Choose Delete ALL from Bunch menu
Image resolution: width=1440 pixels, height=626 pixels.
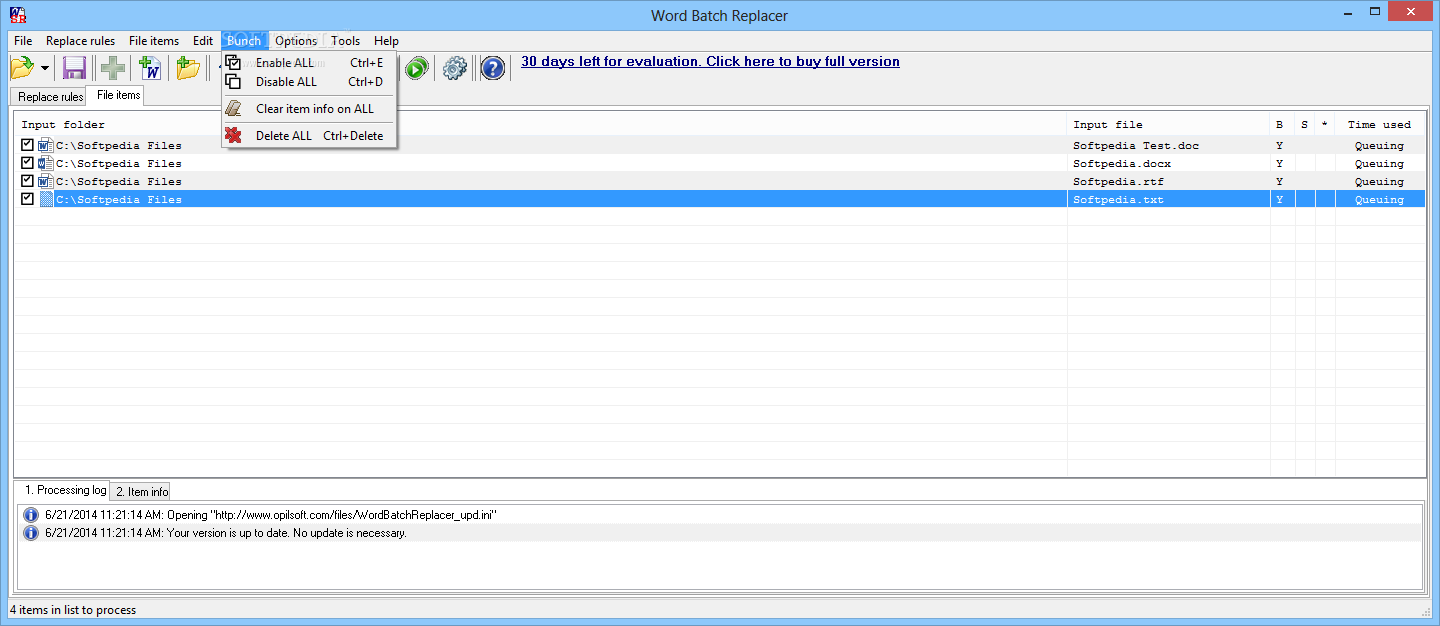click(x=309, y=136)
